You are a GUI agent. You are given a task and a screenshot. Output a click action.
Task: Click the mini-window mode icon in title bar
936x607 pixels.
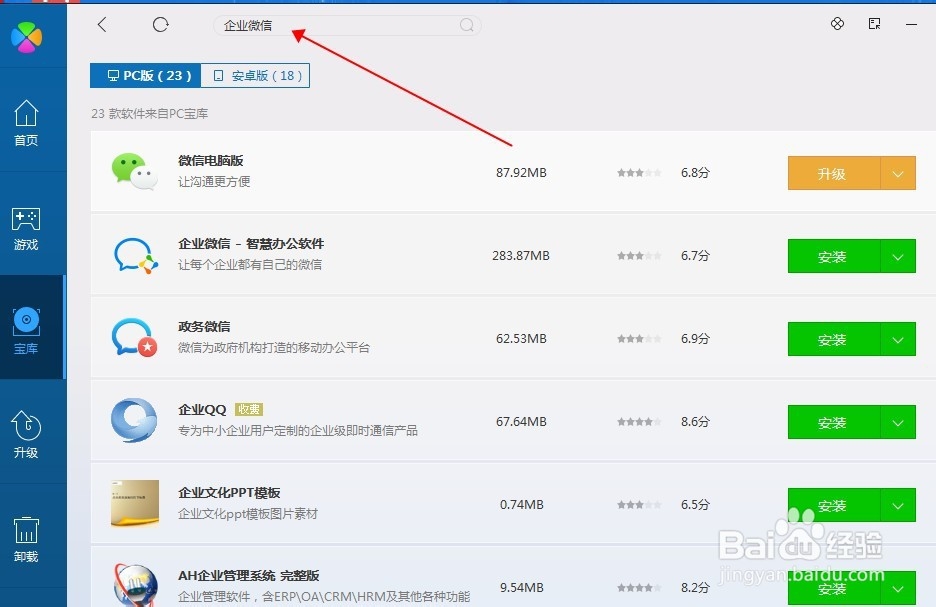pyautogui.click(x=875, y=23)
